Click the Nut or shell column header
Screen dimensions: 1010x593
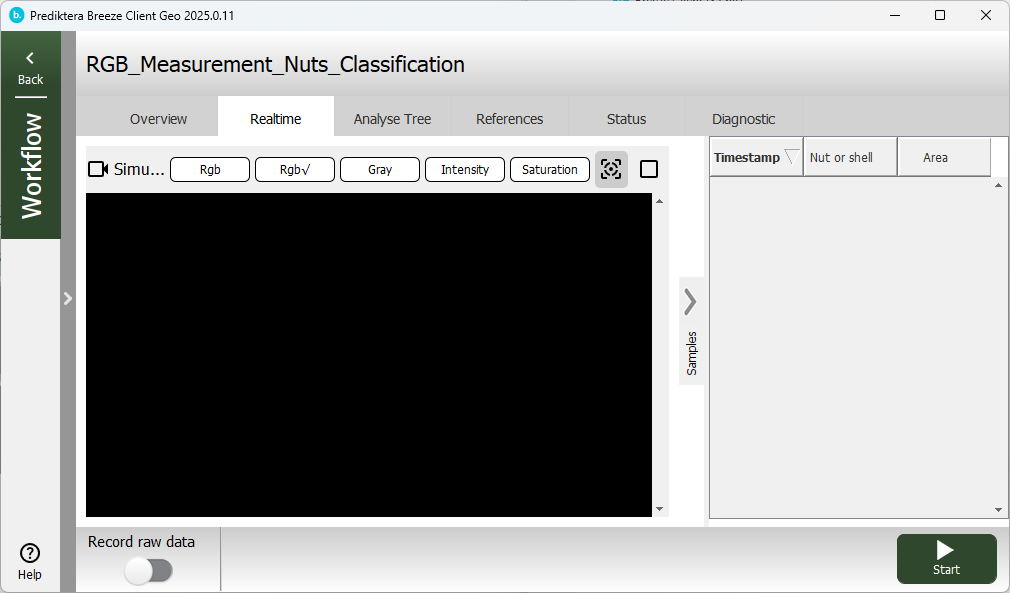[841, 157]
